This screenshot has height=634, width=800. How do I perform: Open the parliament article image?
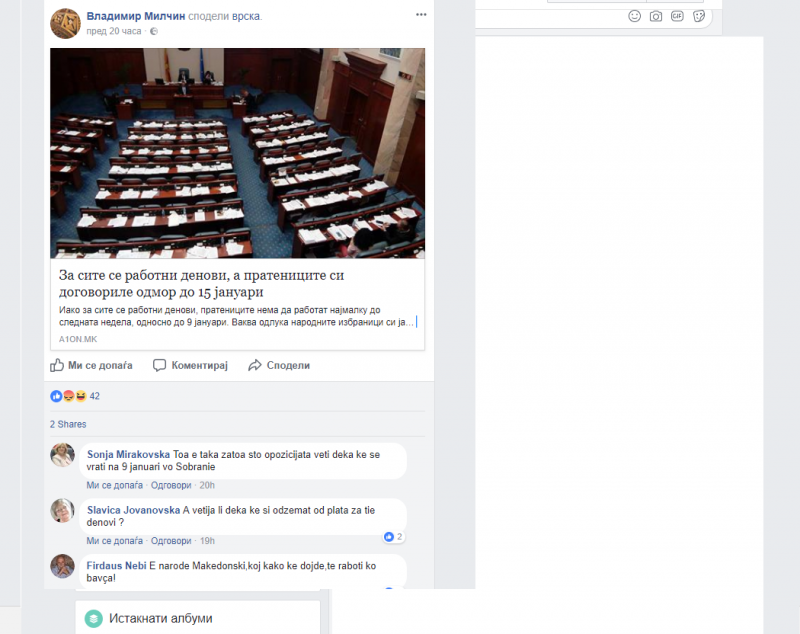[237, 153]
